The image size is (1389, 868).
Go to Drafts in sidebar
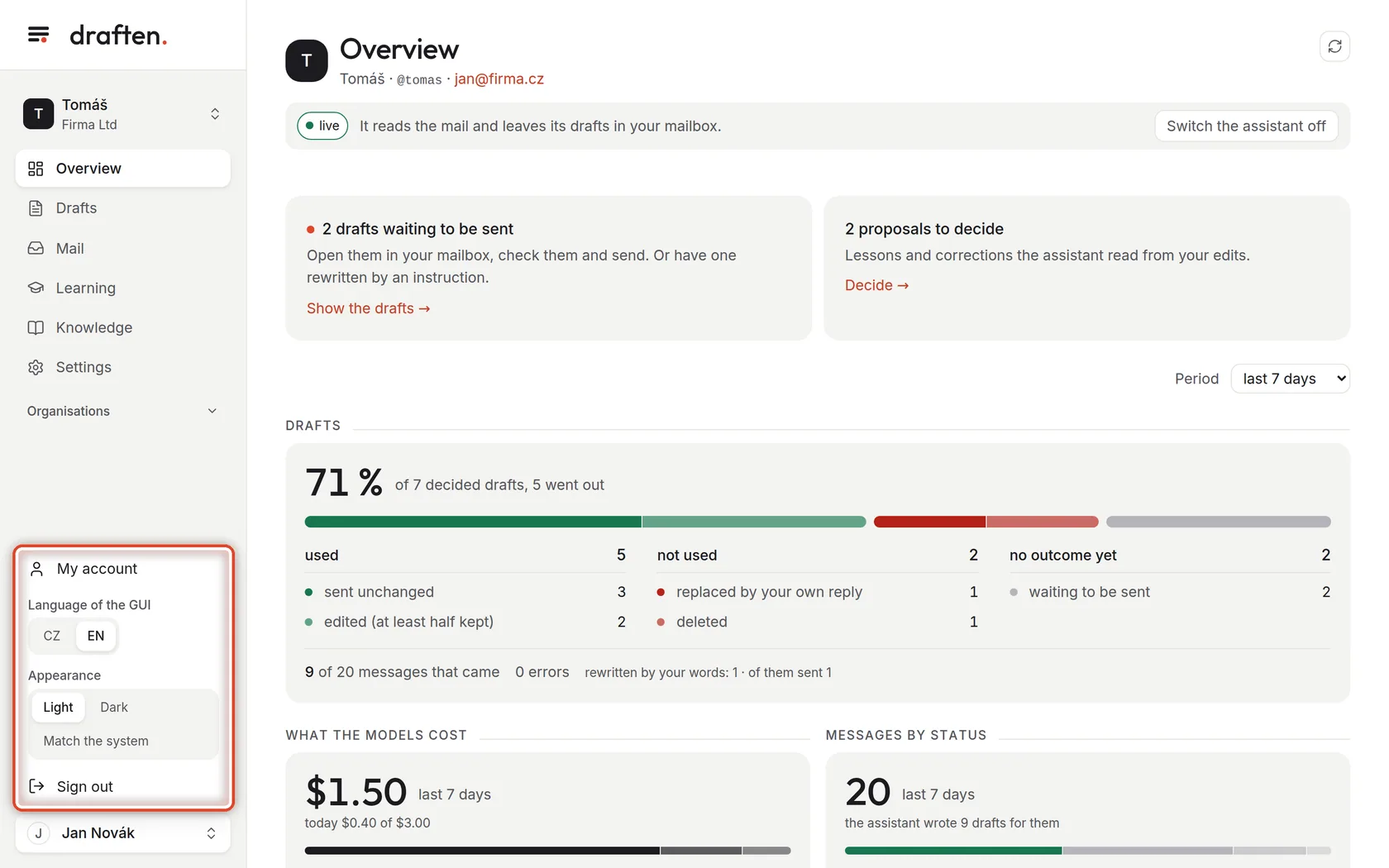point(122,208)
